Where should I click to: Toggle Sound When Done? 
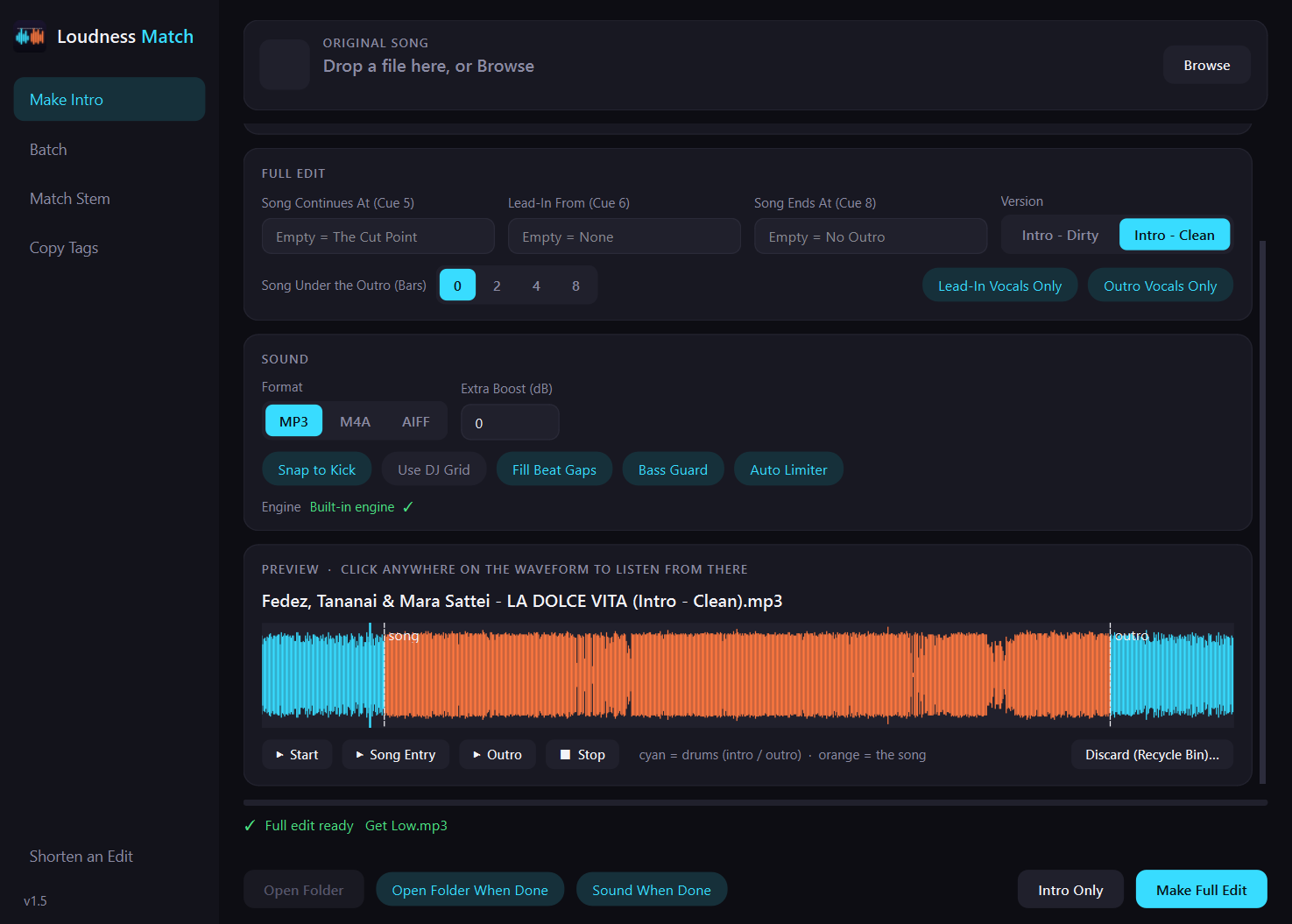651,889
